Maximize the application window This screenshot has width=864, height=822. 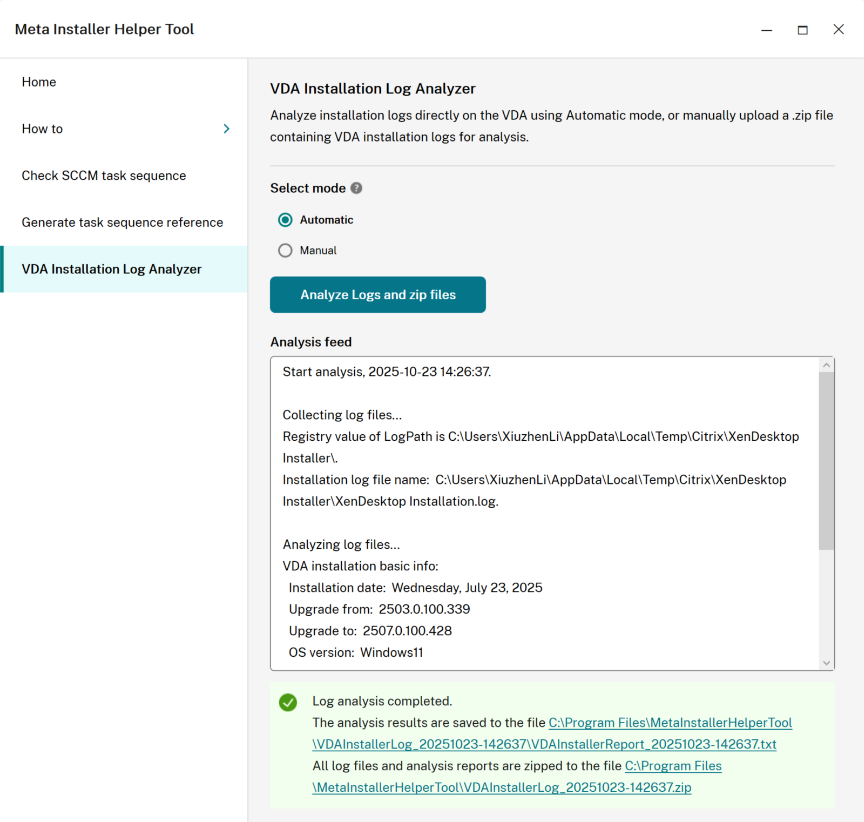point(802,30)
